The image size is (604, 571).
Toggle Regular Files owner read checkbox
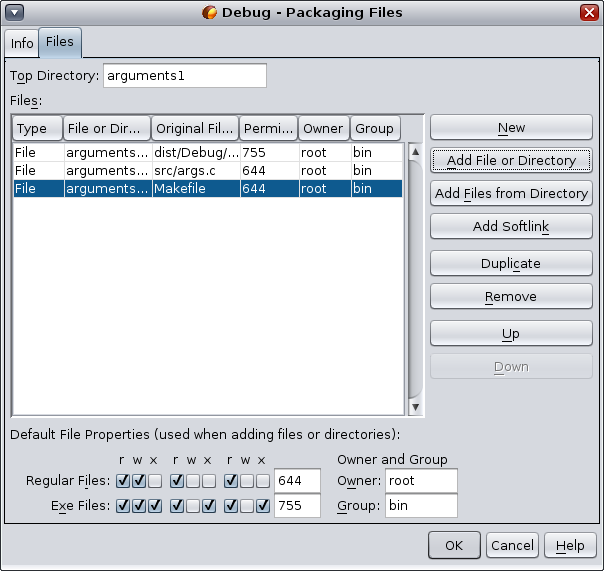pyautogui.click(x=123, y=481)
